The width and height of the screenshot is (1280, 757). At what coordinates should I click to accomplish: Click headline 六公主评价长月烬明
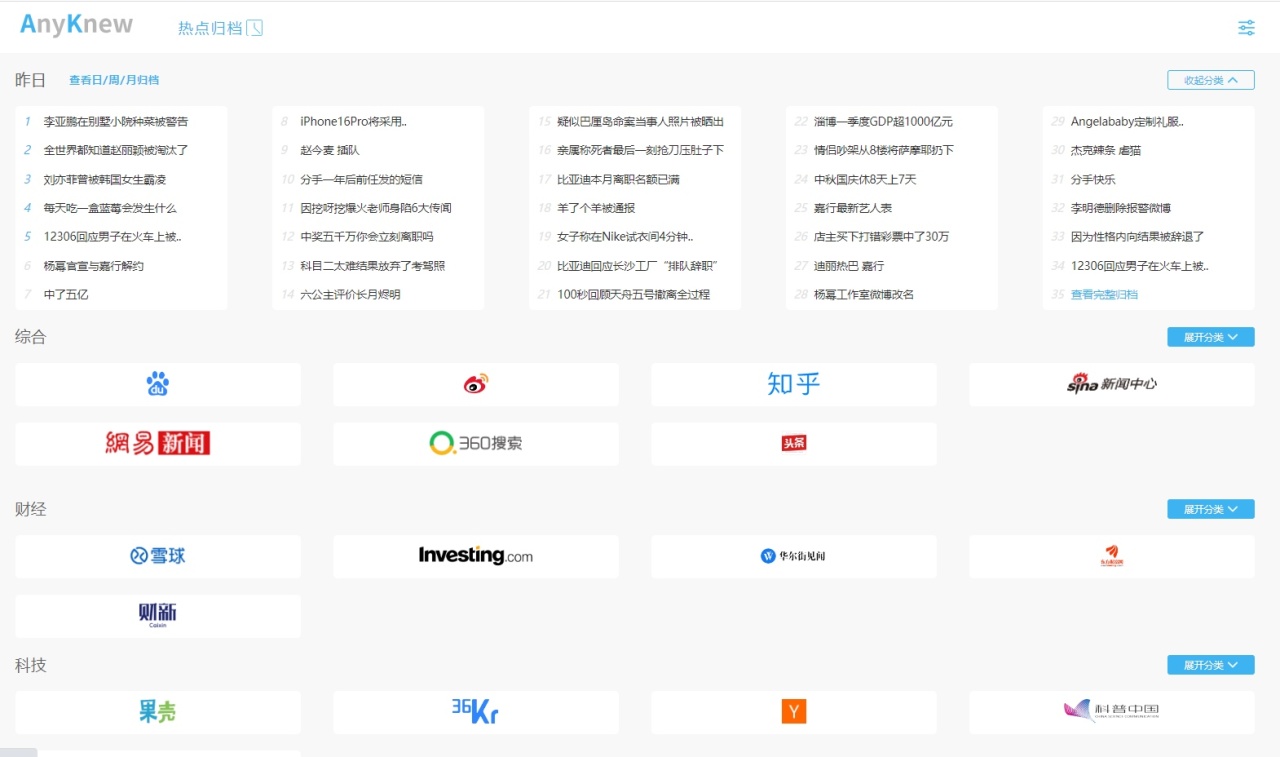(350, 295)
